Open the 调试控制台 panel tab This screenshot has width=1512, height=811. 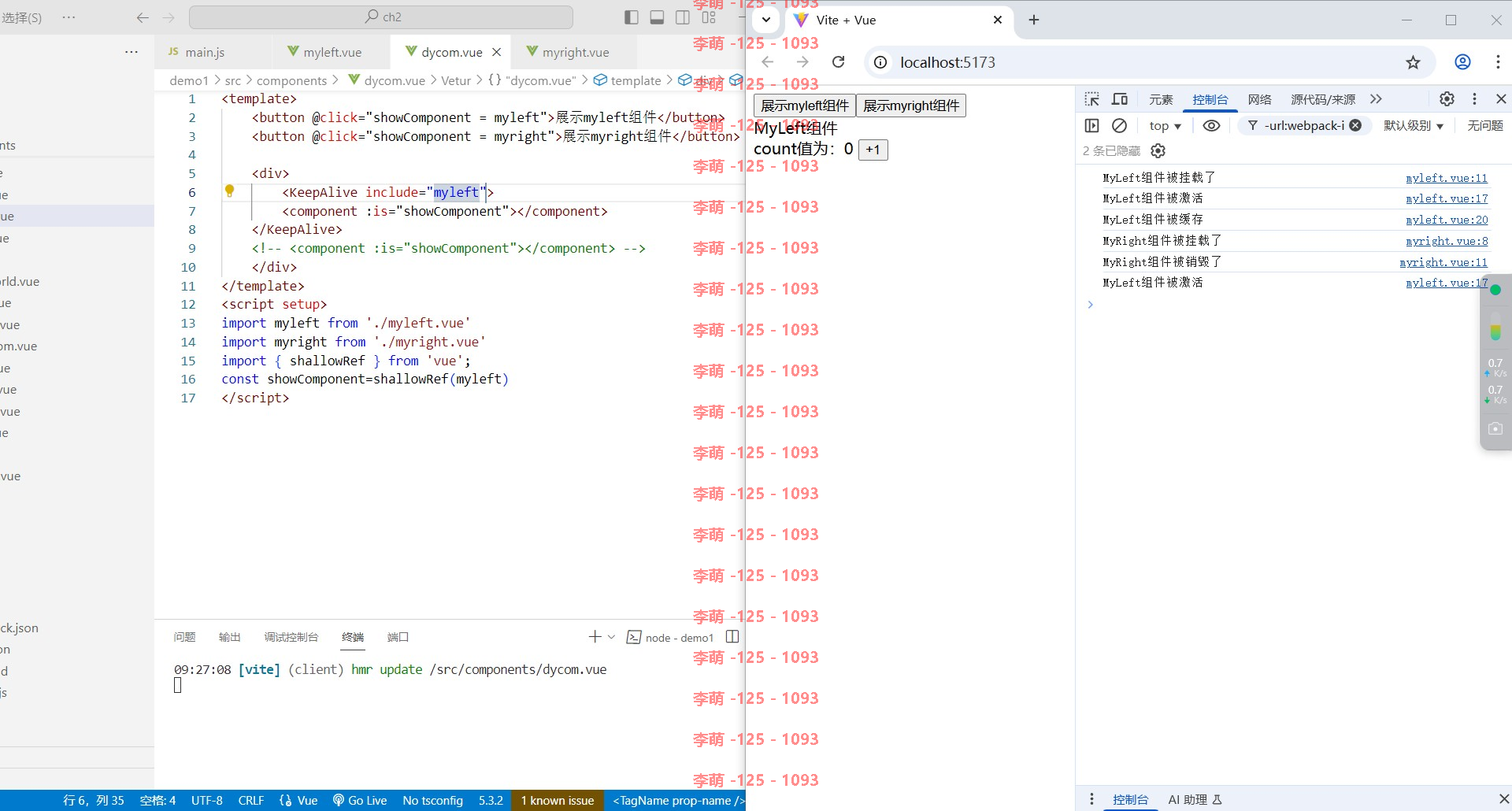click(x=291, y=637)
